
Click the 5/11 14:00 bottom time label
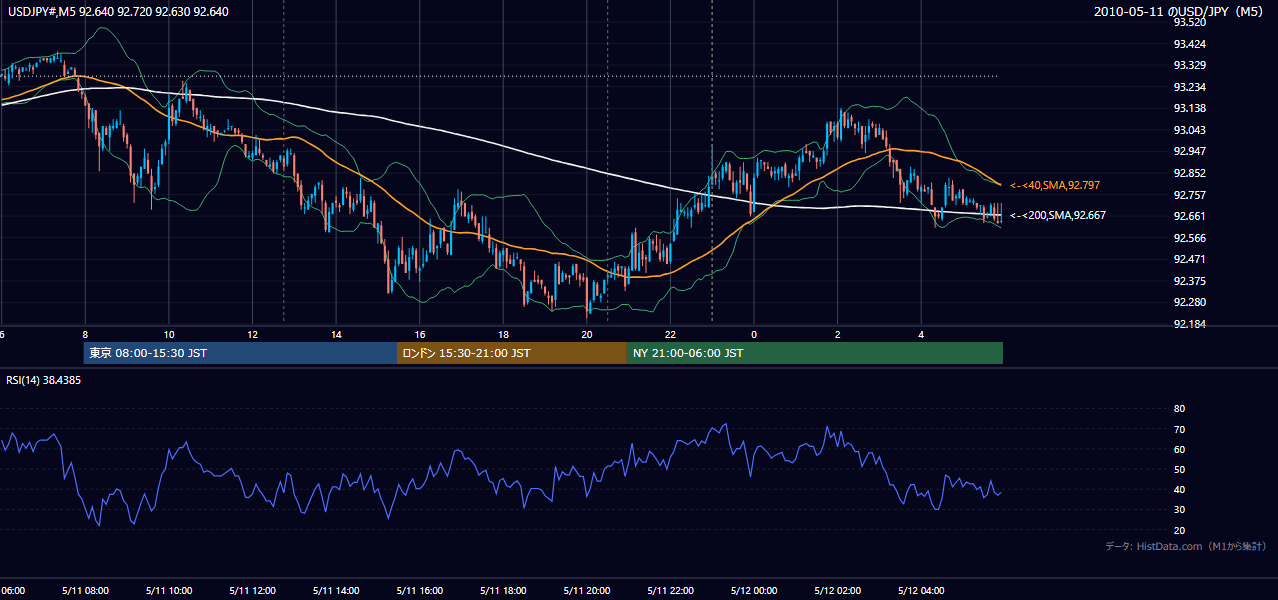pos(336,591)
